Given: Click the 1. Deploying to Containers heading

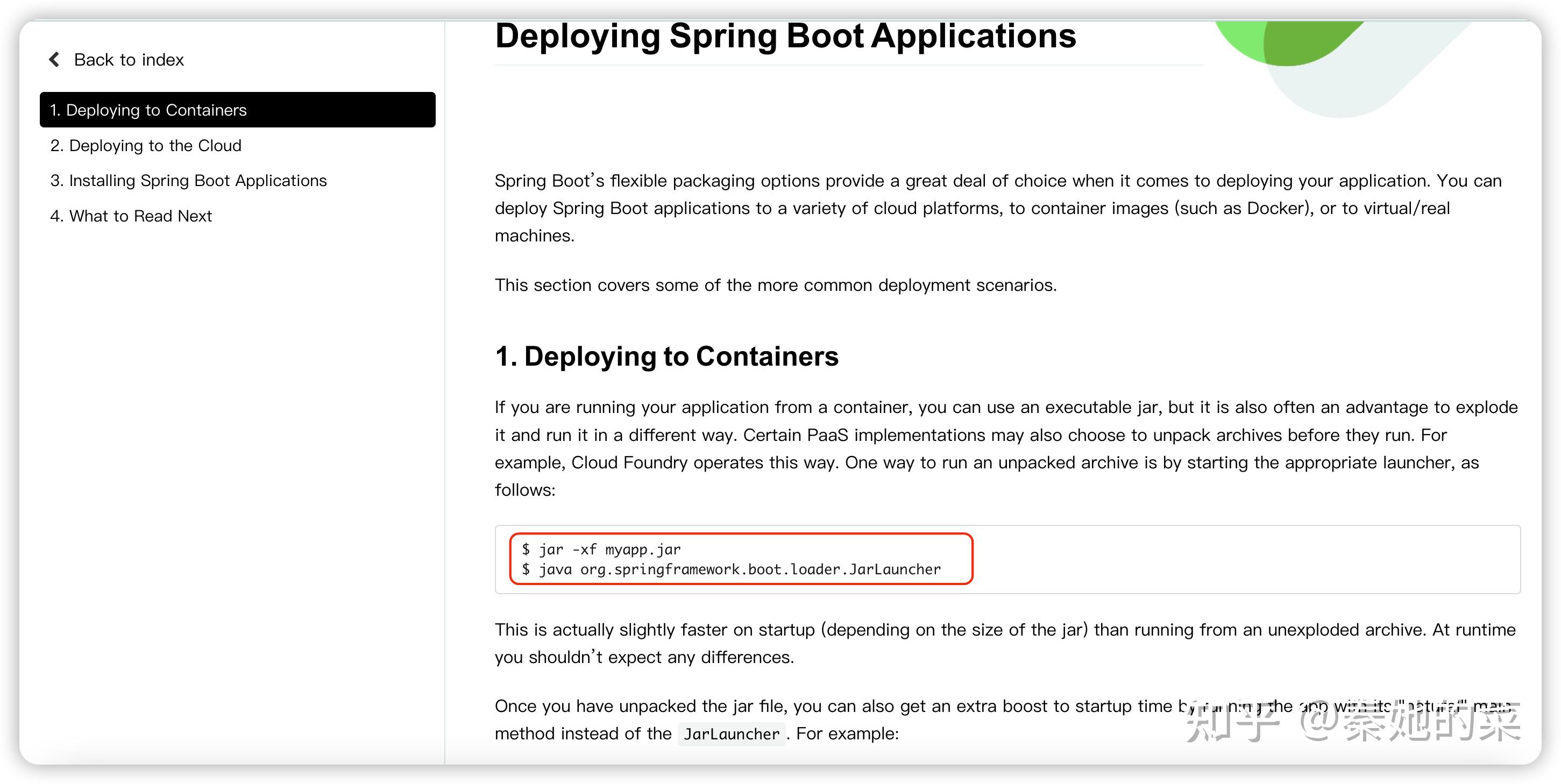Looking at the screenshot, I should coord(666,357).
